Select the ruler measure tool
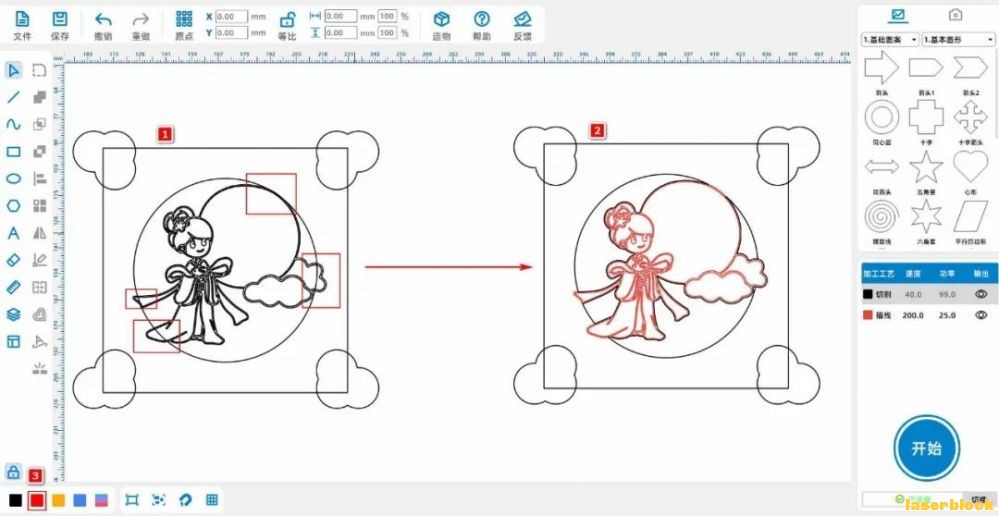 (13, 287)
